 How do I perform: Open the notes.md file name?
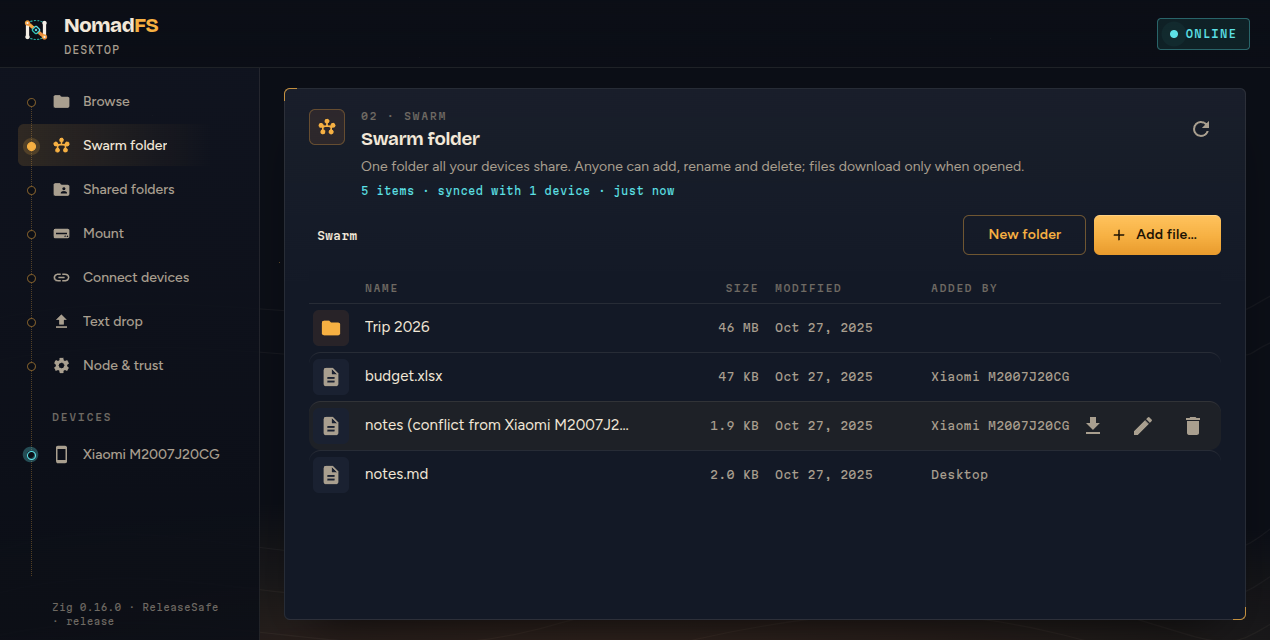[x=396, y=474]
